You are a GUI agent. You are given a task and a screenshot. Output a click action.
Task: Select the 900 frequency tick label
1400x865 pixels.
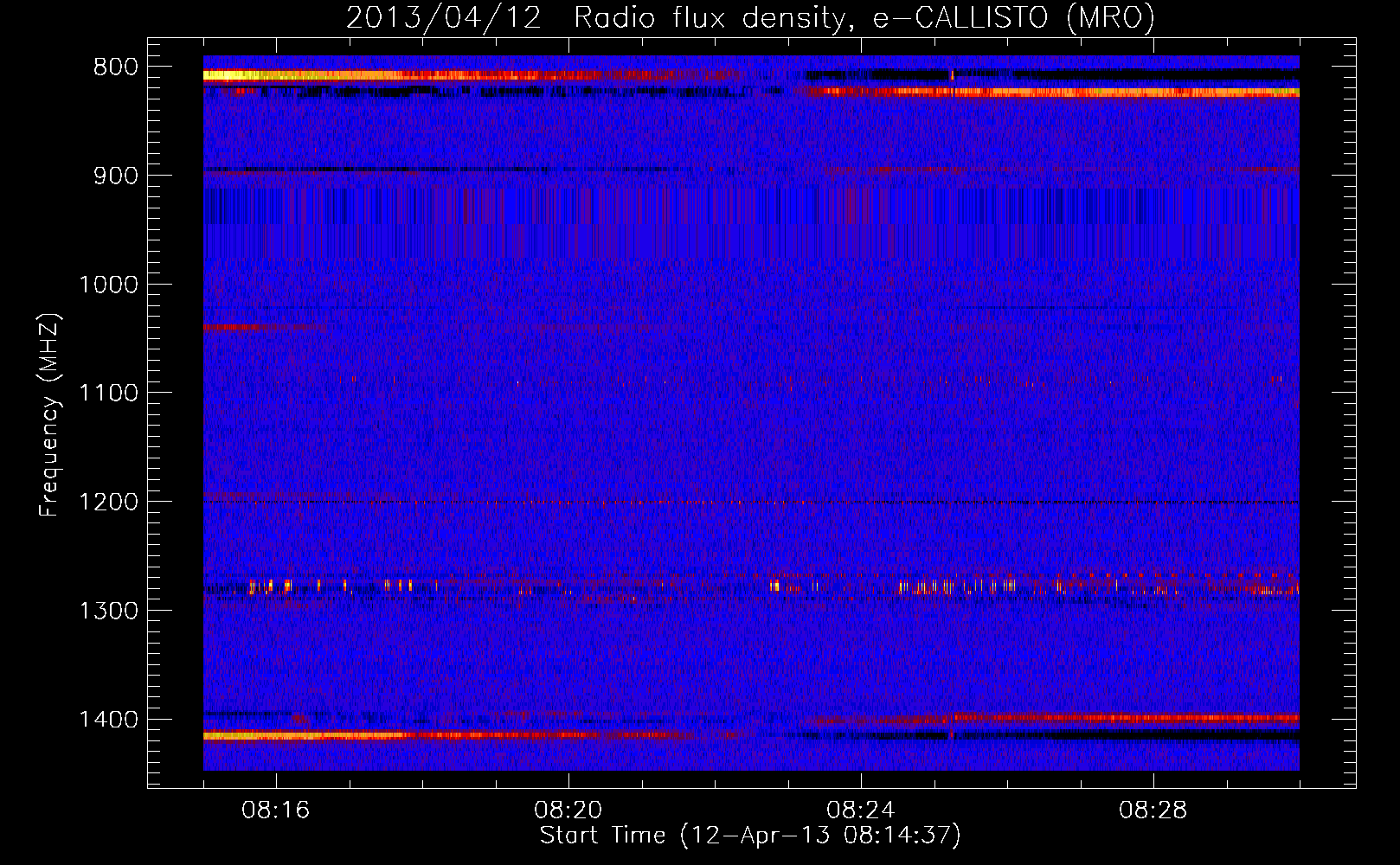(x=116, y=176)
